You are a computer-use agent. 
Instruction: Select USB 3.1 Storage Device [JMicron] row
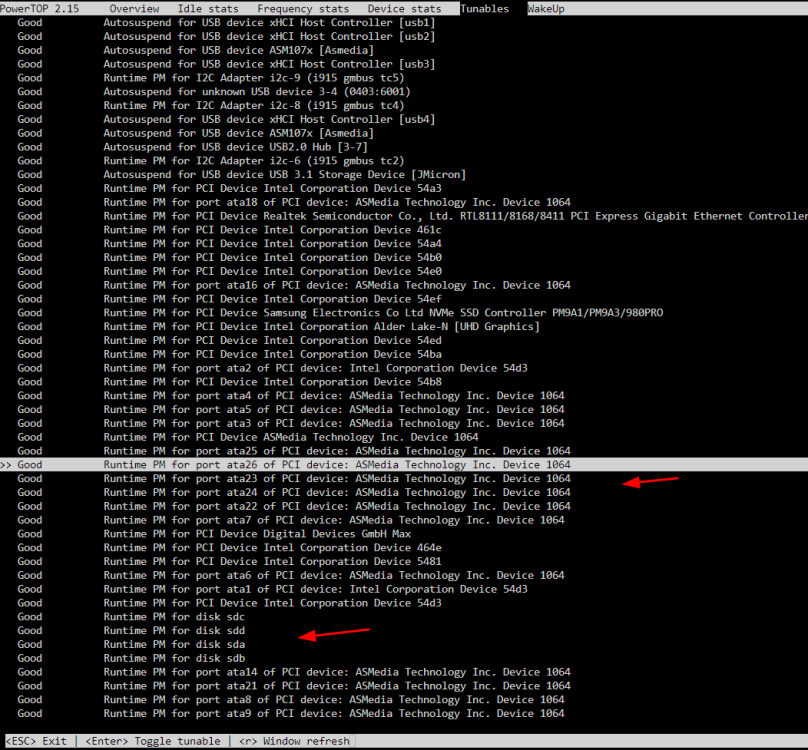pyautogui.click(x=404, y=175)
